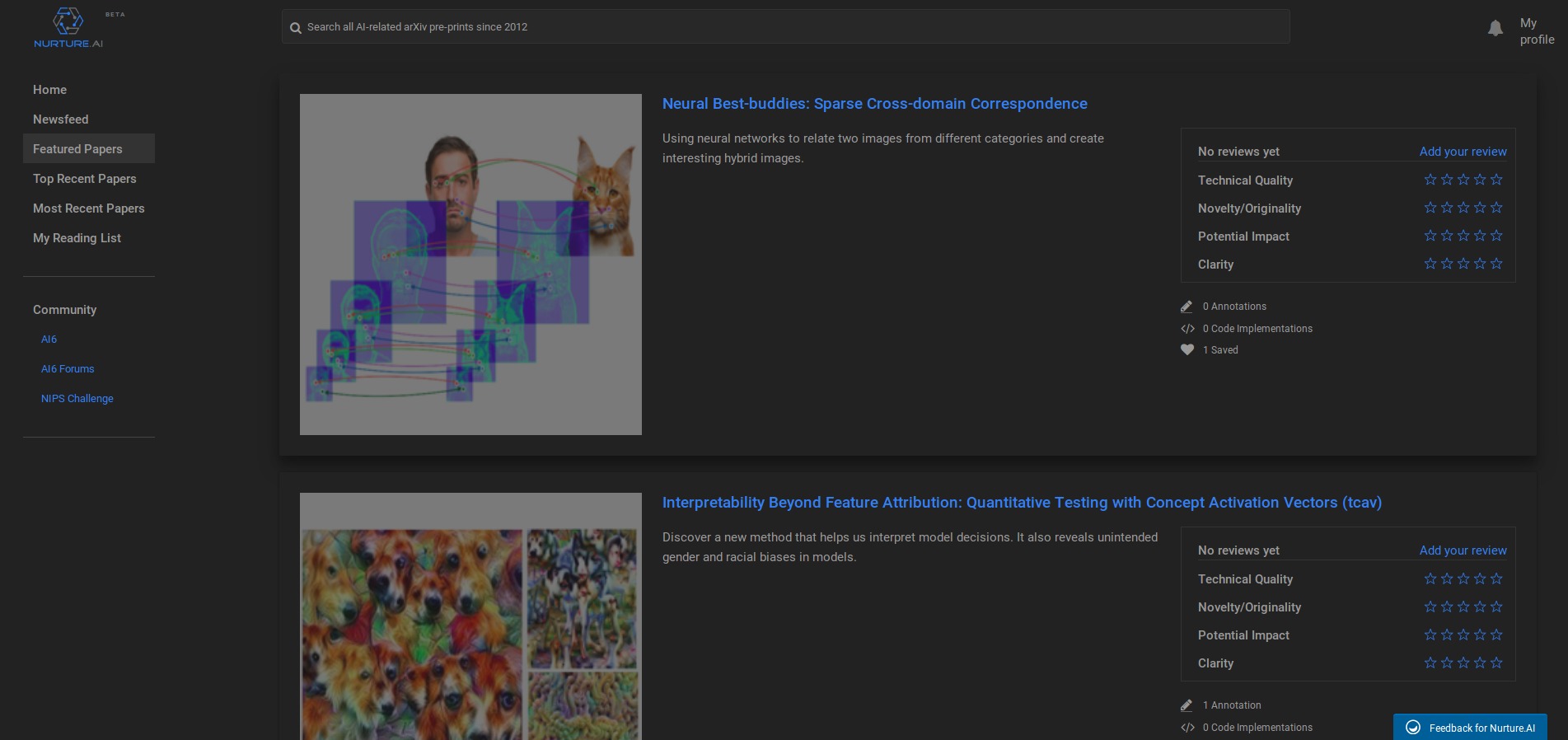The width and height of the screenshot is (1568, 740).
Task: Open Top Recent Papers
Action: pyautogui.click(x=89, y=179)
